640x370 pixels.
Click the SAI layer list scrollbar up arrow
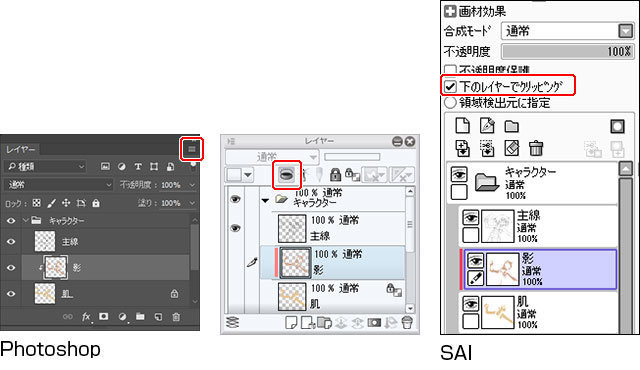point(625,168)
